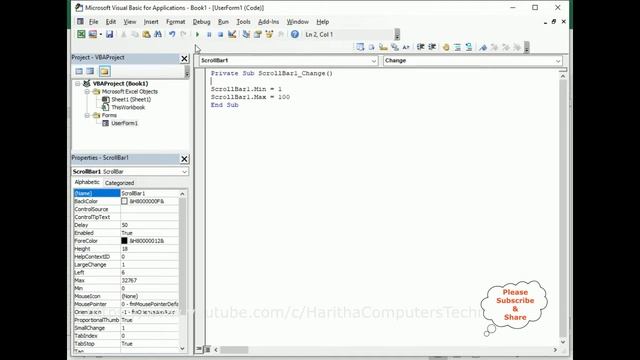The height and width of the screenshot is (360, 640).
Task: Open the Run menu
Action: (223, 22)
